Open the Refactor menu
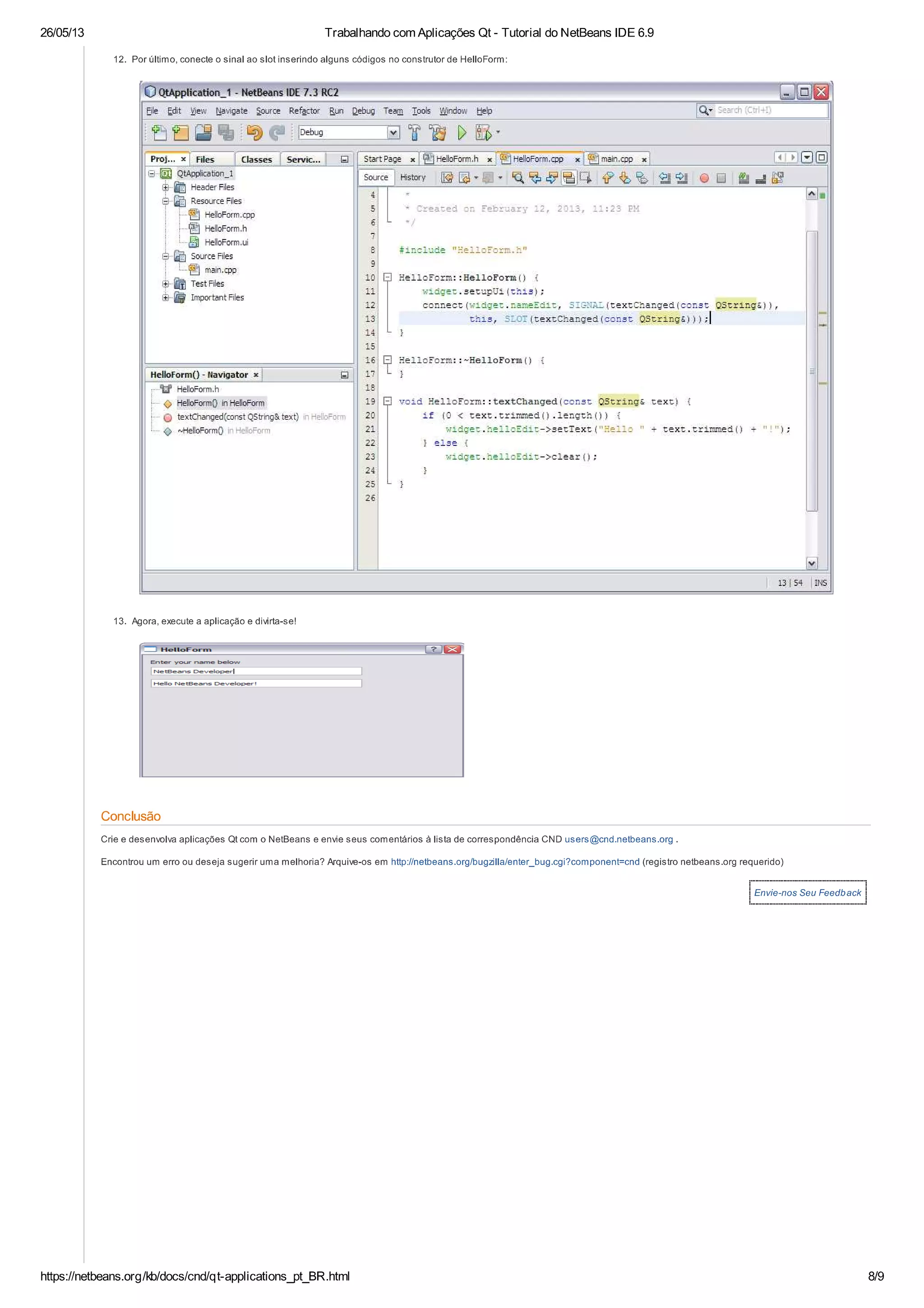The image size is (924, 1308). click(304, 111)
